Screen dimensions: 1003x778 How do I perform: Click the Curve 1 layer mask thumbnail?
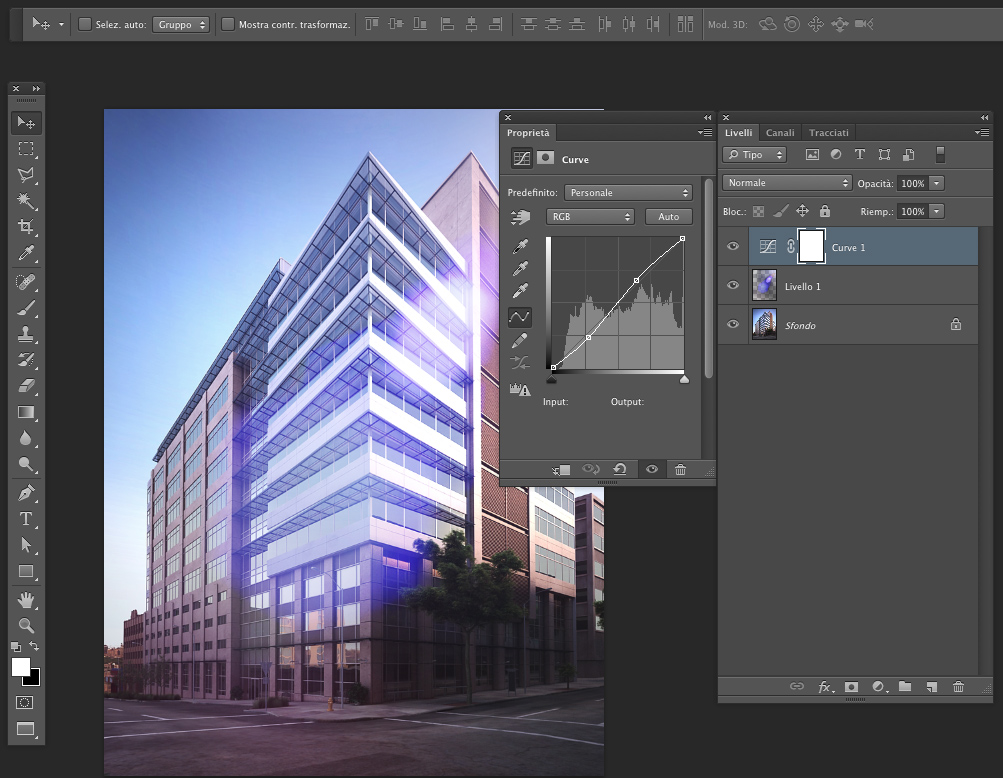click(810, 246)
